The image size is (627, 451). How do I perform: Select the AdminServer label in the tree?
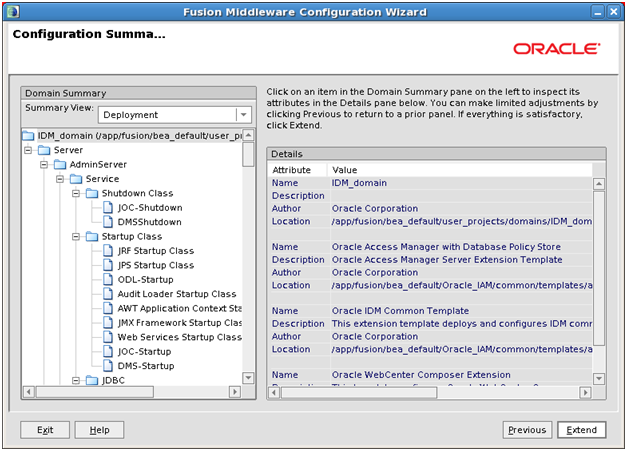point(98,165)
